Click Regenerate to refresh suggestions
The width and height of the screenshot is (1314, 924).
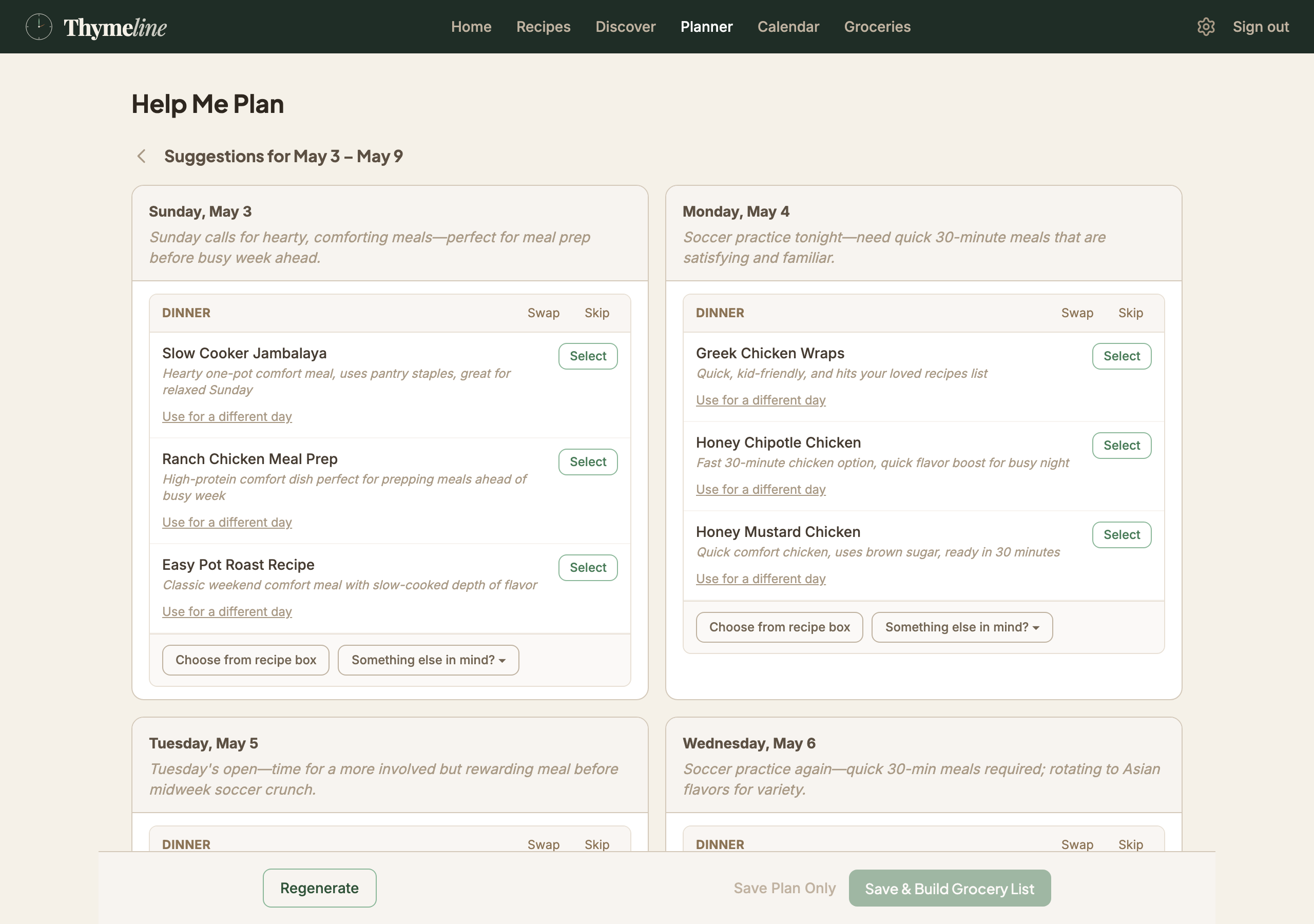319,888
